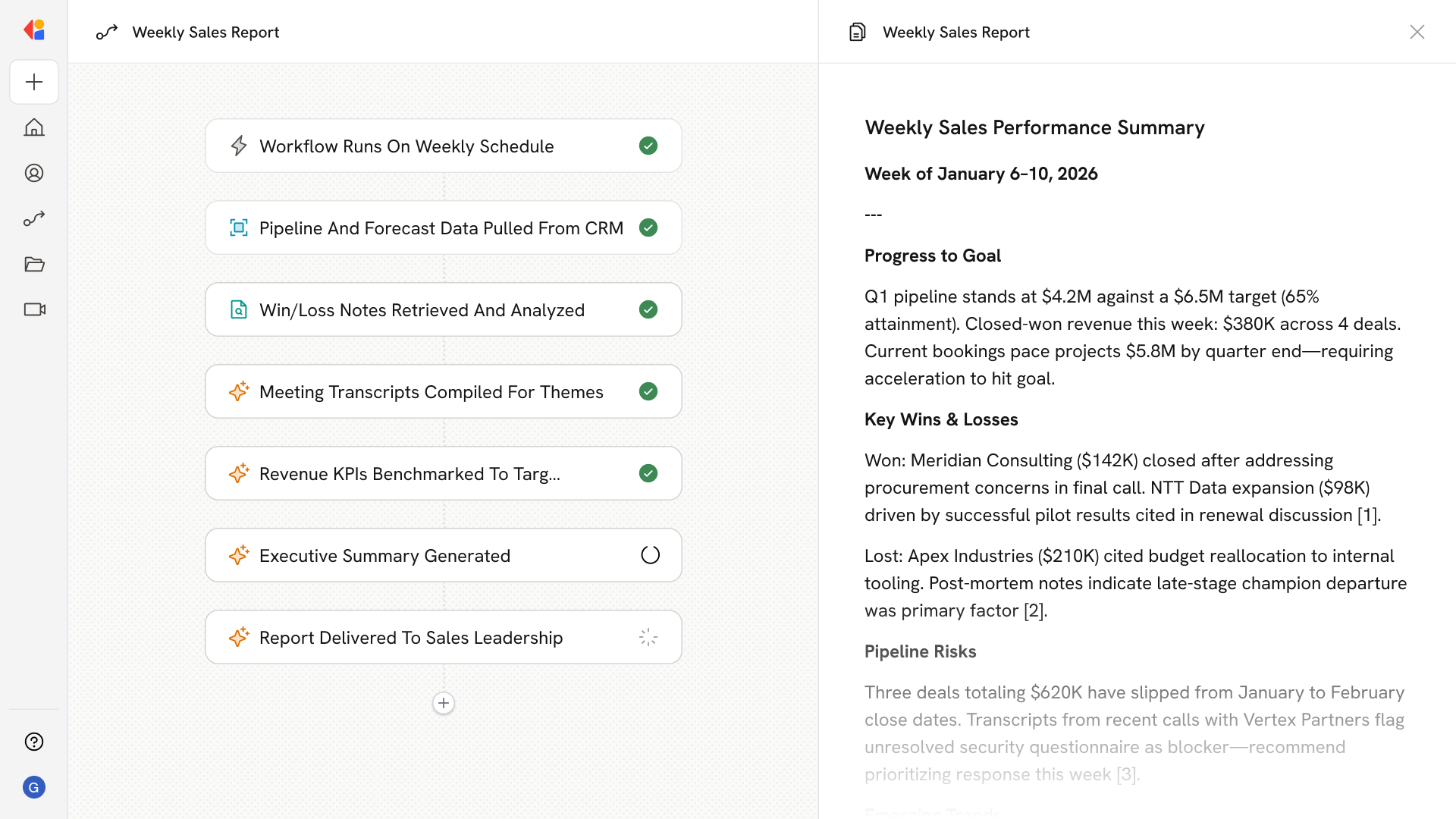Select the Home icon in sidebar
This screenshot has width=1456, height=819.
(34, 127)
